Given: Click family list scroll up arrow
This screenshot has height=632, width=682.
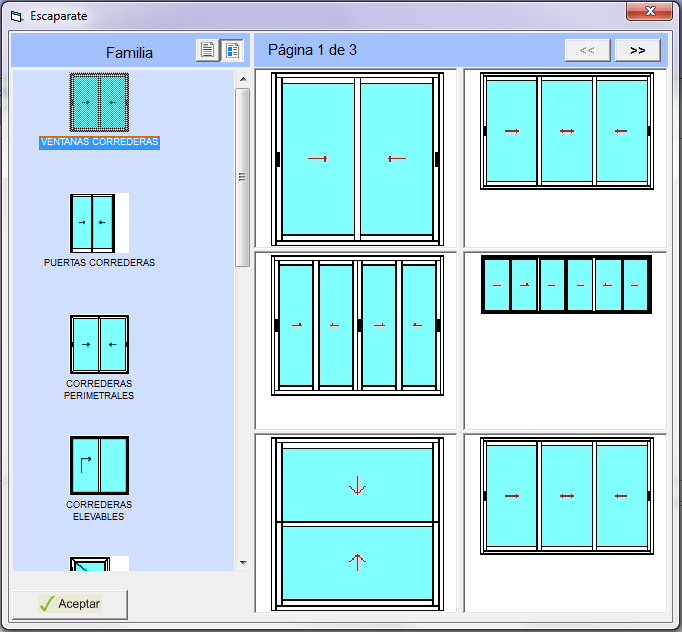Looking at the screenshot, I should point(242,77).
